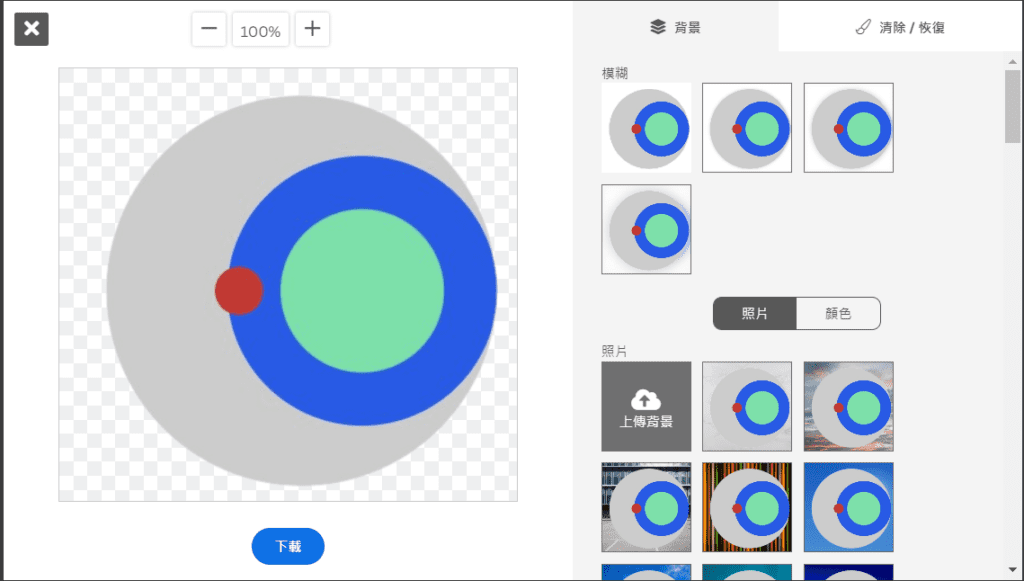Click the 100% zoom level field

point(261,29)
